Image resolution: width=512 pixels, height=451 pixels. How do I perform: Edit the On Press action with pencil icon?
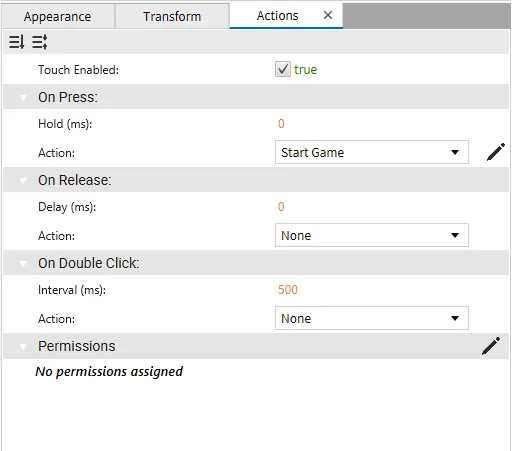pos(495,152)
